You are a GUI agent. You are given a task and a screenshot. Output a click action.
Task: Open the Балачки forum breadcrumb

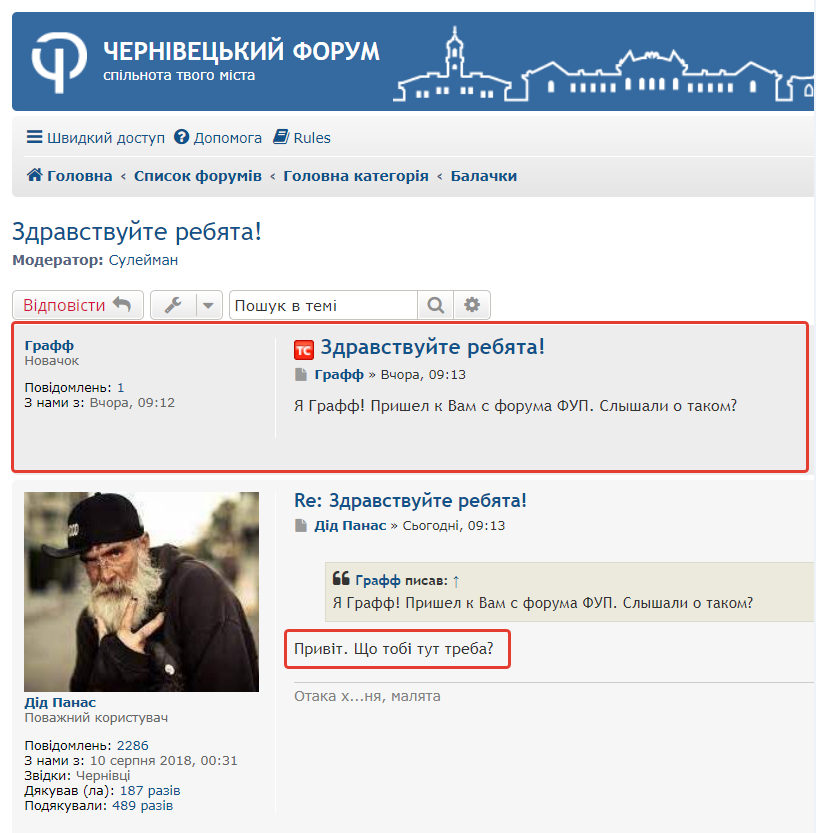click(x=483, y=176)
